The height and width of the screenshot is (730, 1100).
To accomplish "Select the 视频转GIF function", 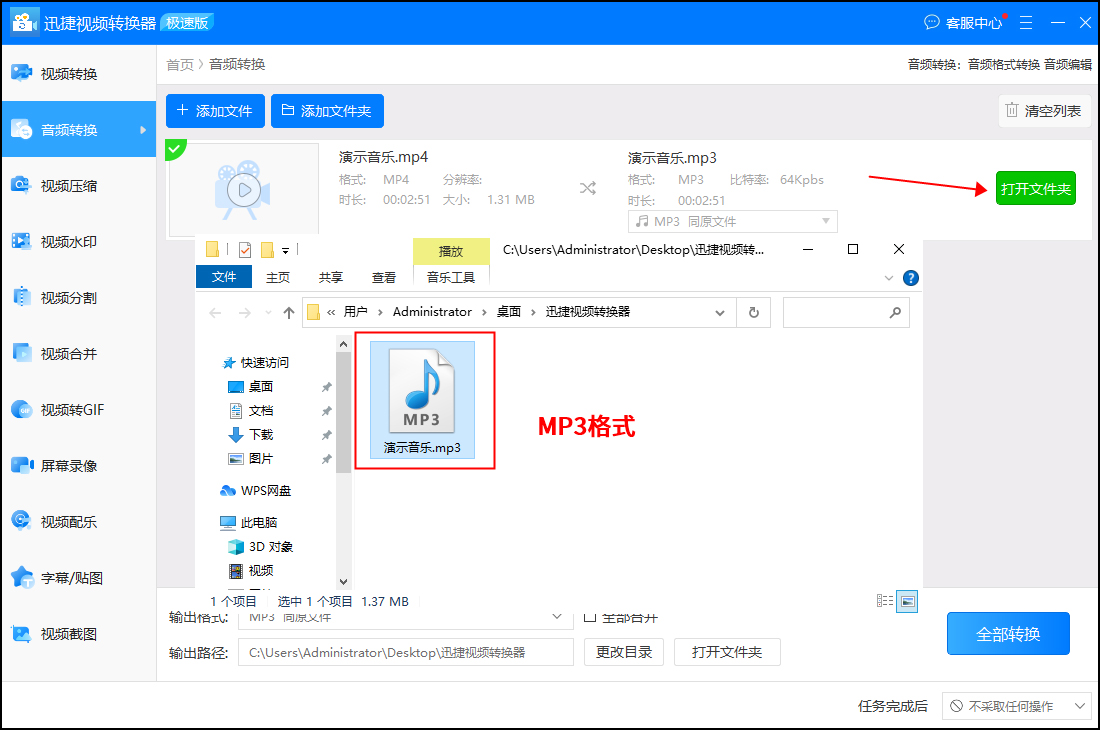I will [79, 408].
